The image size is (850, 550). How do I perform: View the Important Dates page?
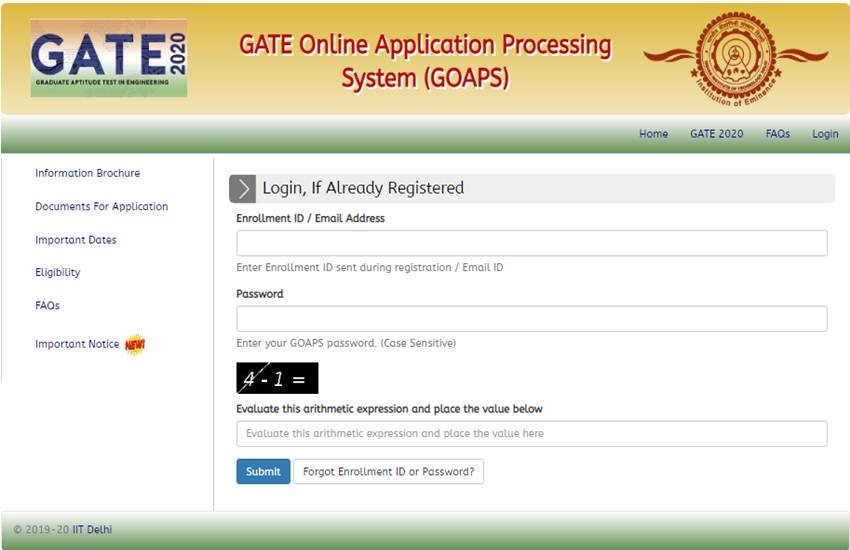coord(75,240)
